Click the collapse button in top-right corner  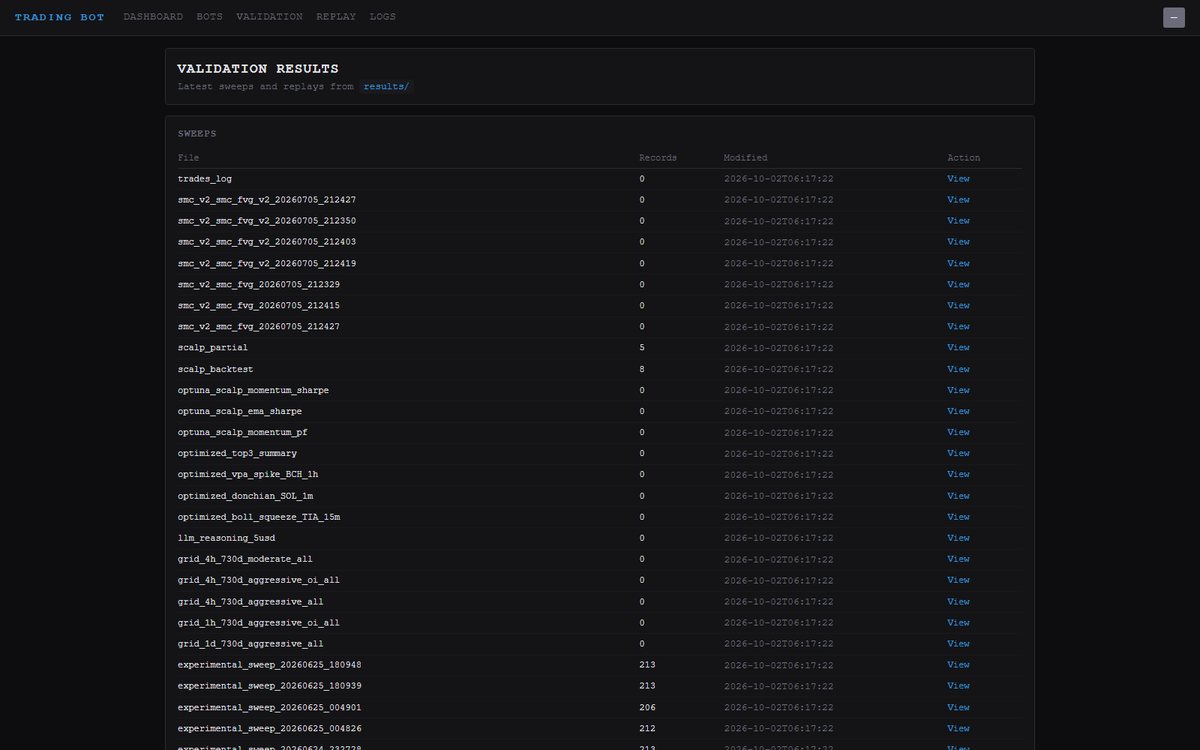pyautogui.click(x=1174, y=17)
